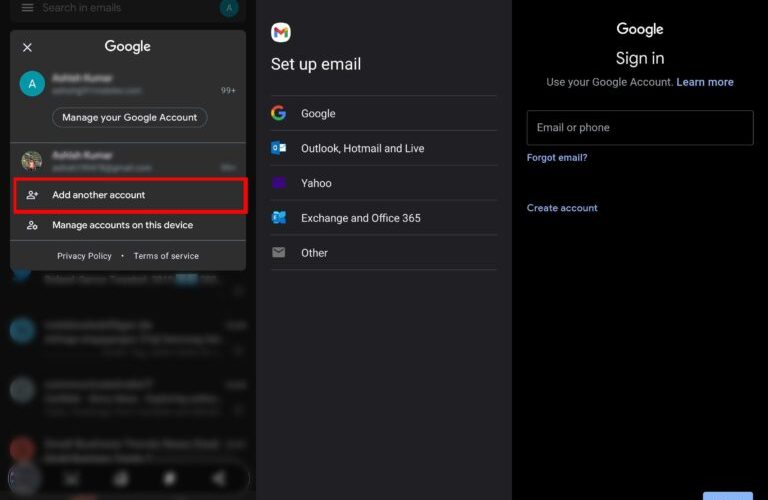Screen dimensions: 768x500
Task: Click the Create account link
Action: pos(562,208)
